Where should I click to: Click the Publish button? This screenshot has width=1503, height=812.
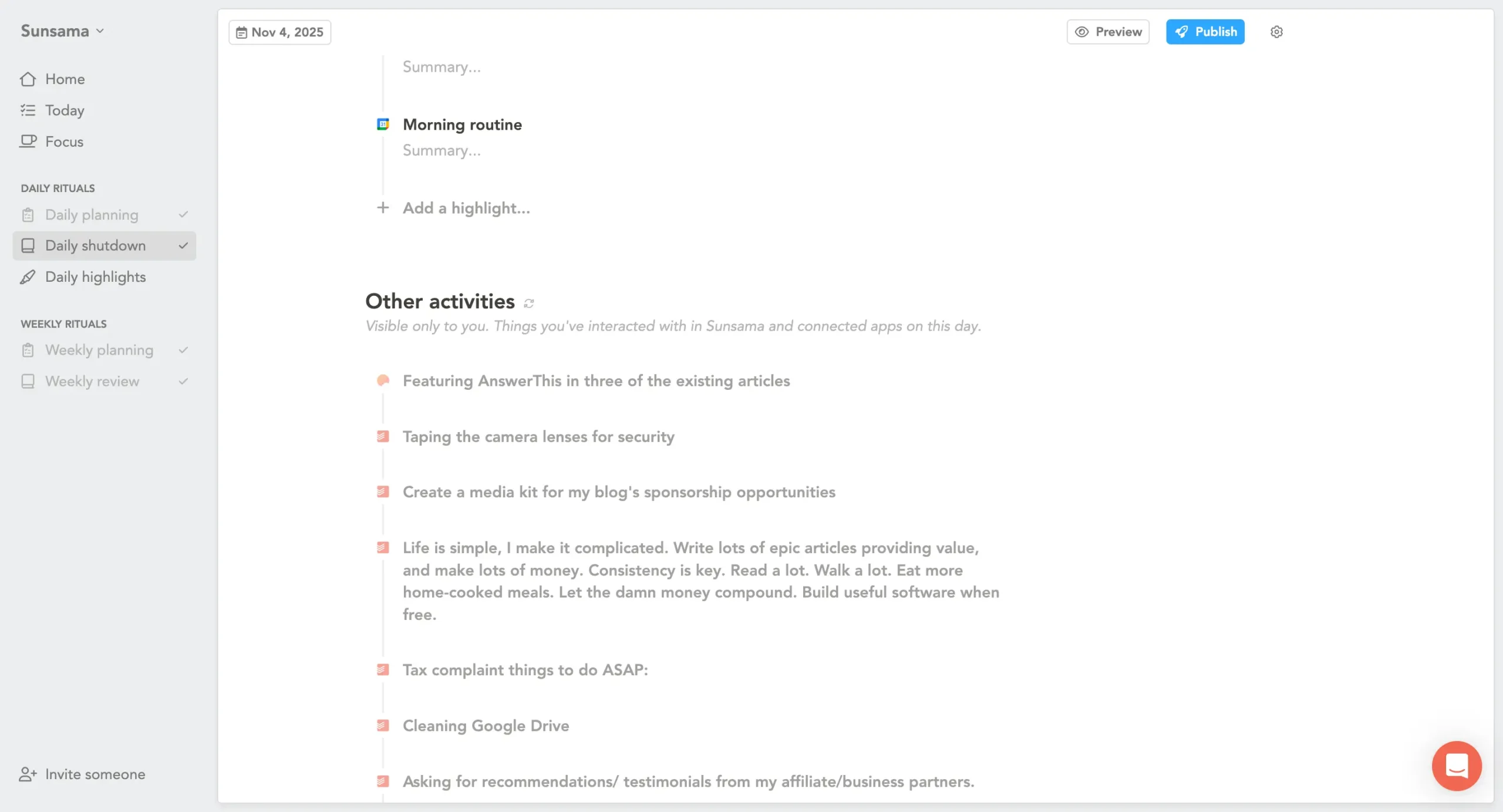tap(1205, 32)
